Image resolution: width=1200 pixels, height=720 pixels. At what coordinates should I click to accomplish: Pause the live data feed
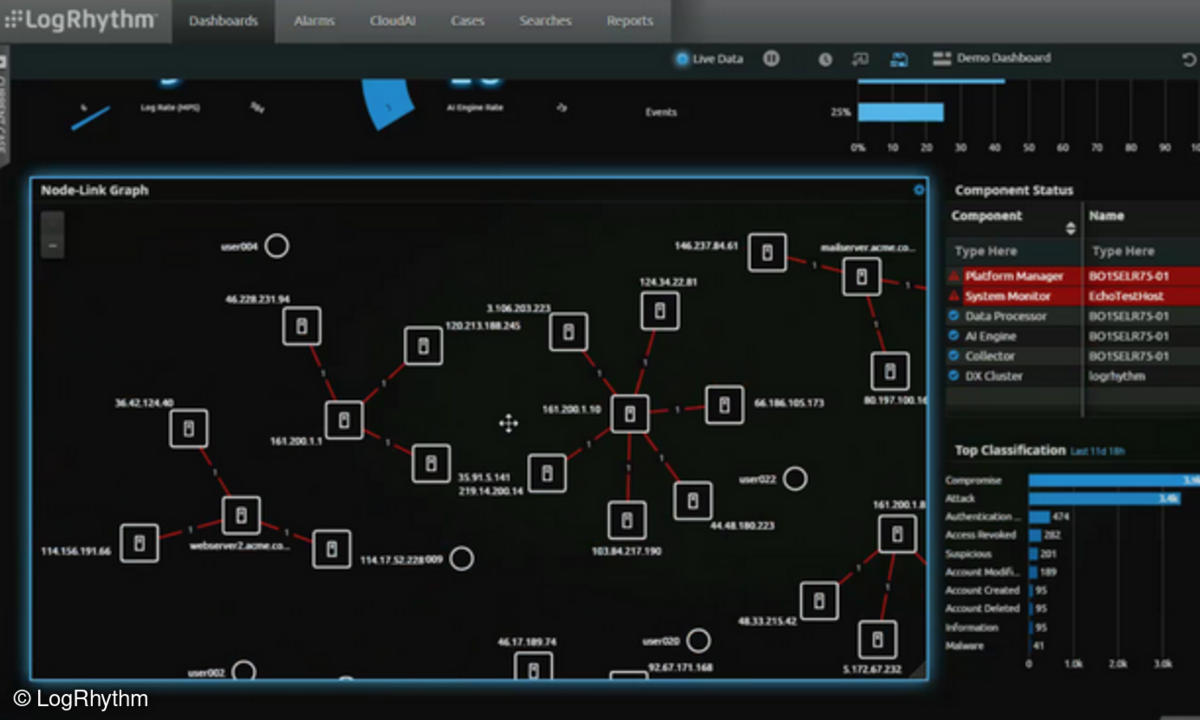(771, 59)
